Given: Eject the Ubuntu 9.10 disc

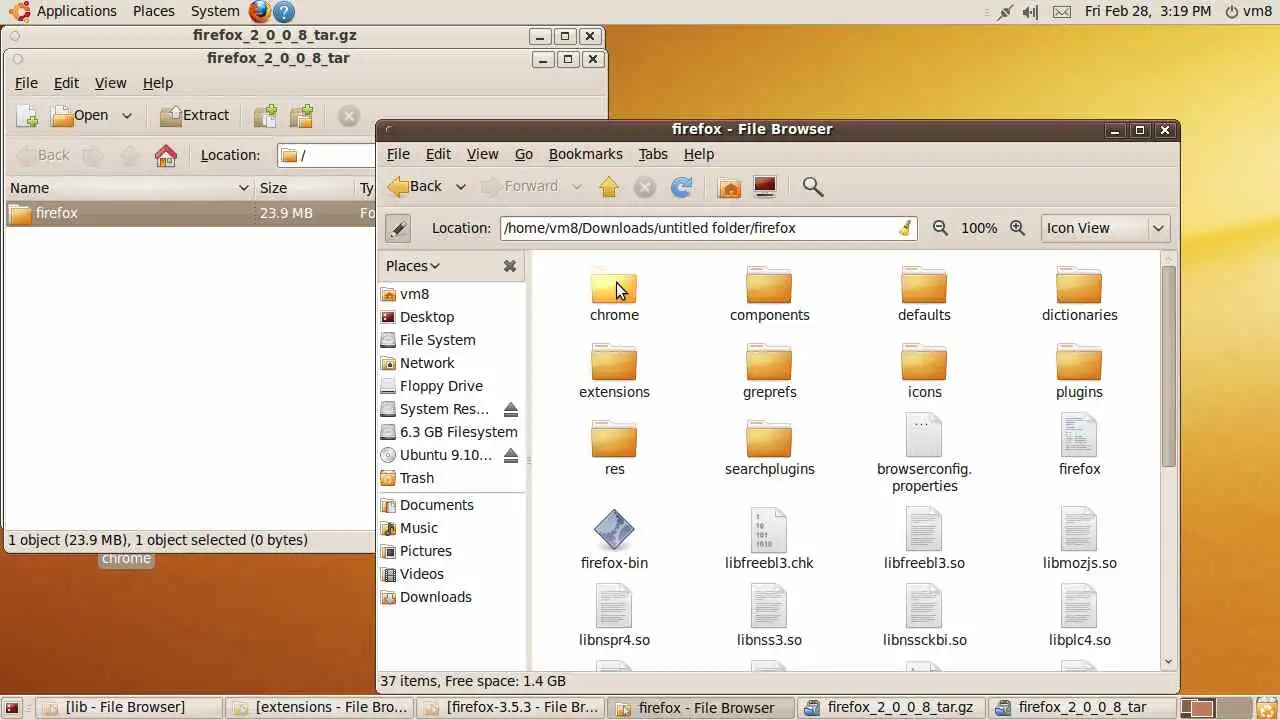Looking at the screenshot, I should [x=511, y=455].
